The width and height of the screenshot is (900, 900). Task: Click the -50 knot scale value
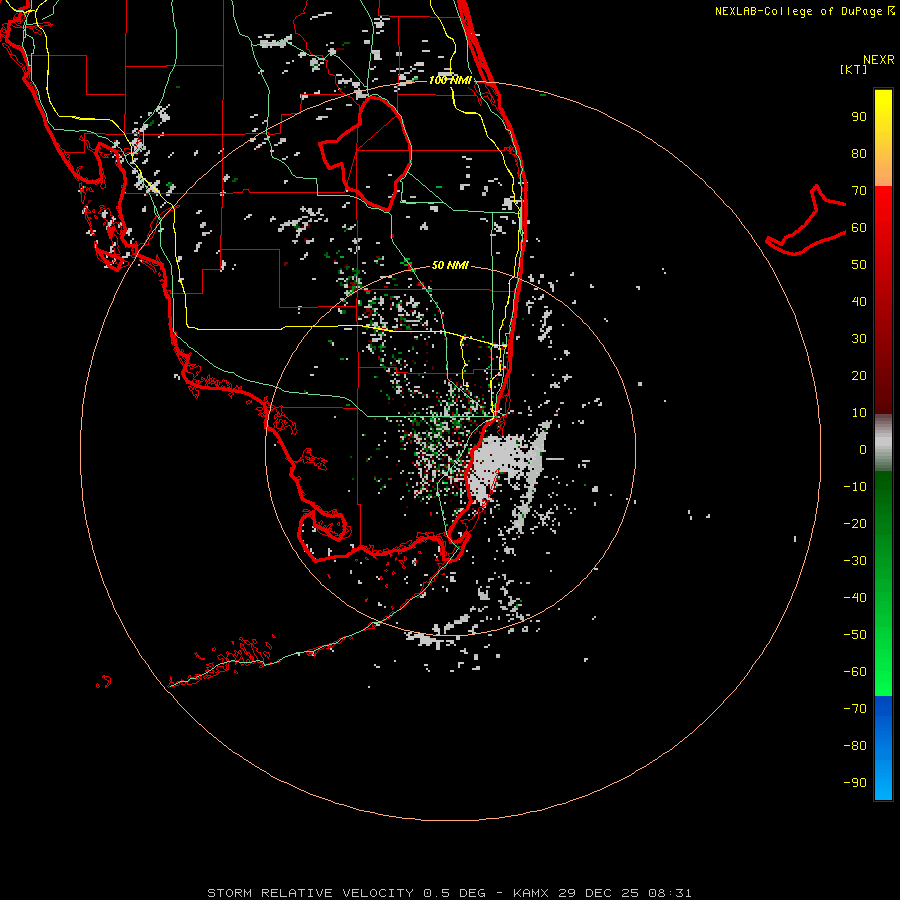pyautogui.click(x=855, y=635)
